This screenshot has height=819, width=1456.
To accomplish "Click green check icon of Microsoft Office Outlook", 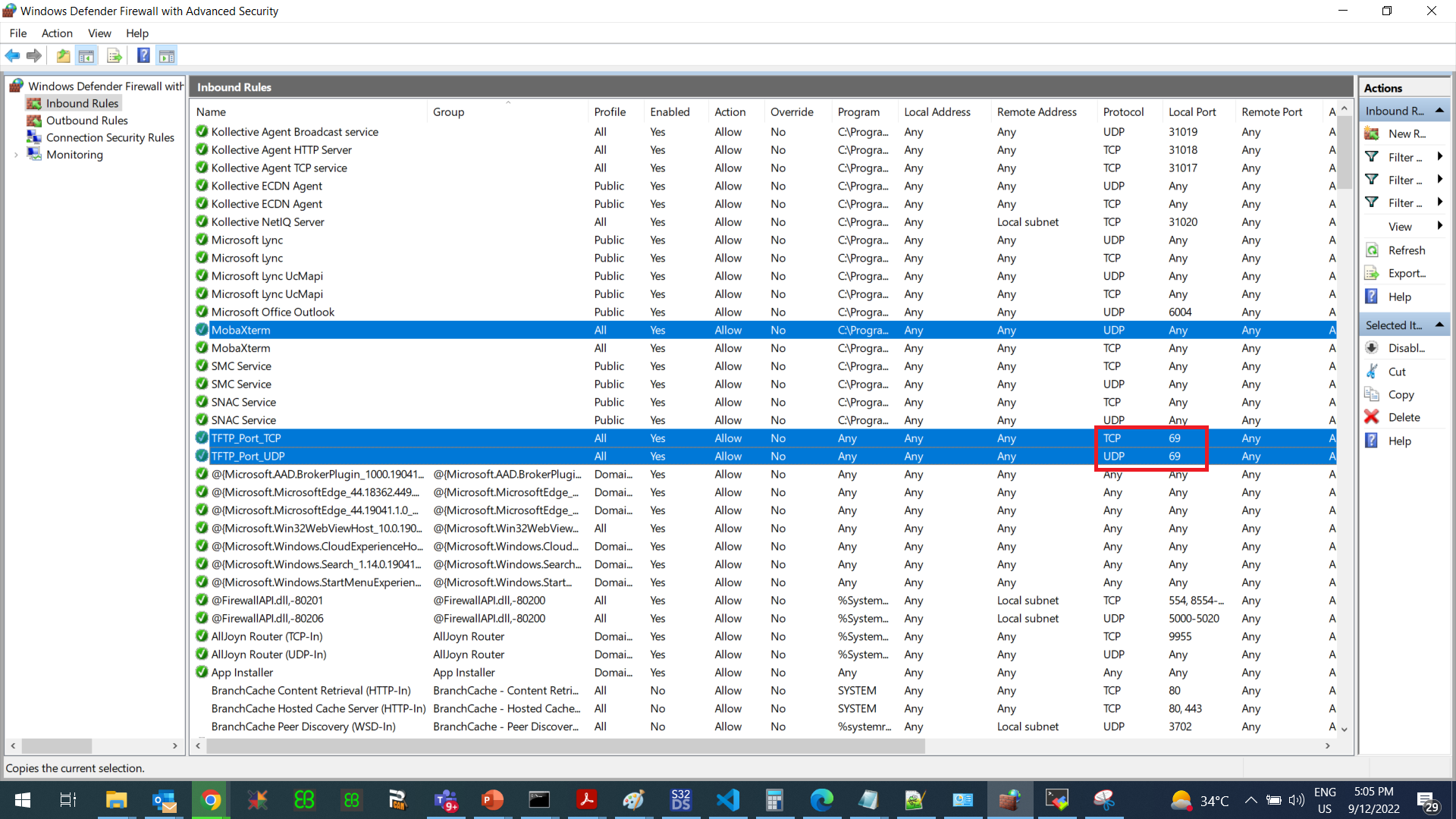I will pyautogui.click(x=202, y=312).
